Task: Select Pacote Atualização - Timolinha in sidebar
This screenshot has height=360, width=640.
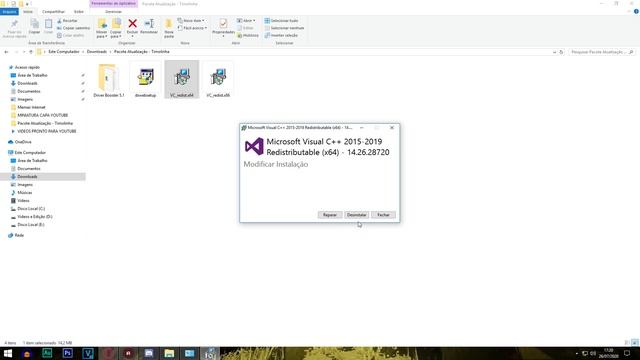Action: [x=45, y=123]
